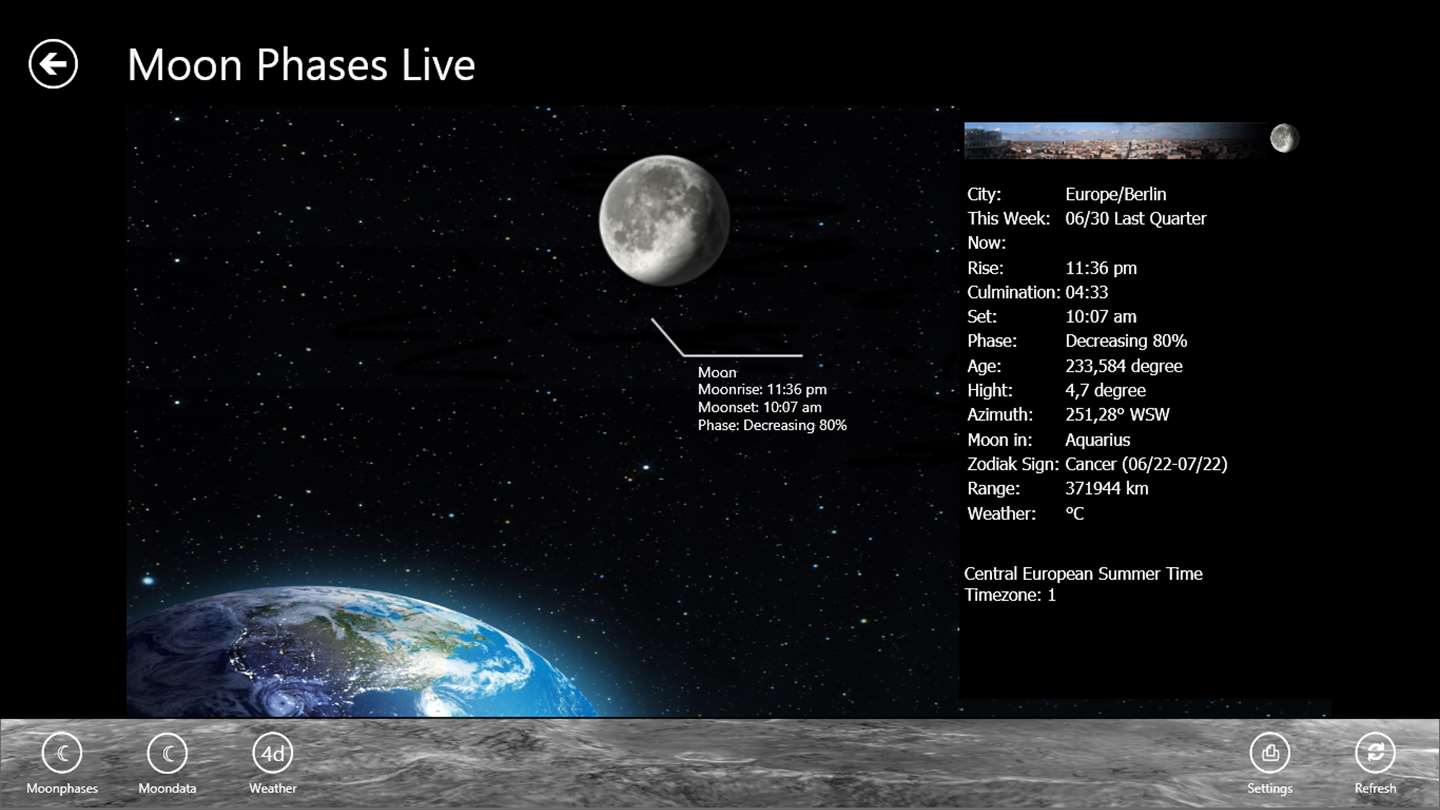The width and height of the screenshot is (1440, 810).
Task: Click the Culmination value '04:33'
Action: (x=1087, y=292)
